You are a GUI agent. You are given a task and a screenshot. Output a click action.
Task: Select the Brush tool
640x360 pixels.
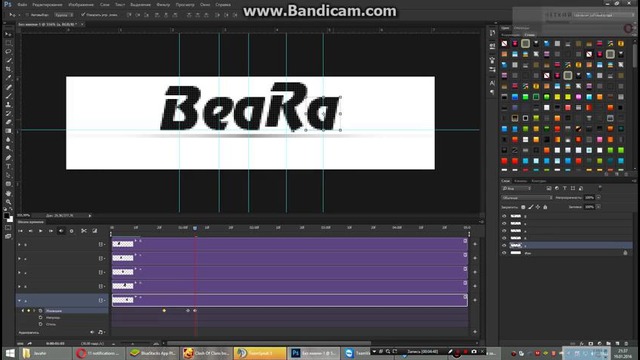8,96
